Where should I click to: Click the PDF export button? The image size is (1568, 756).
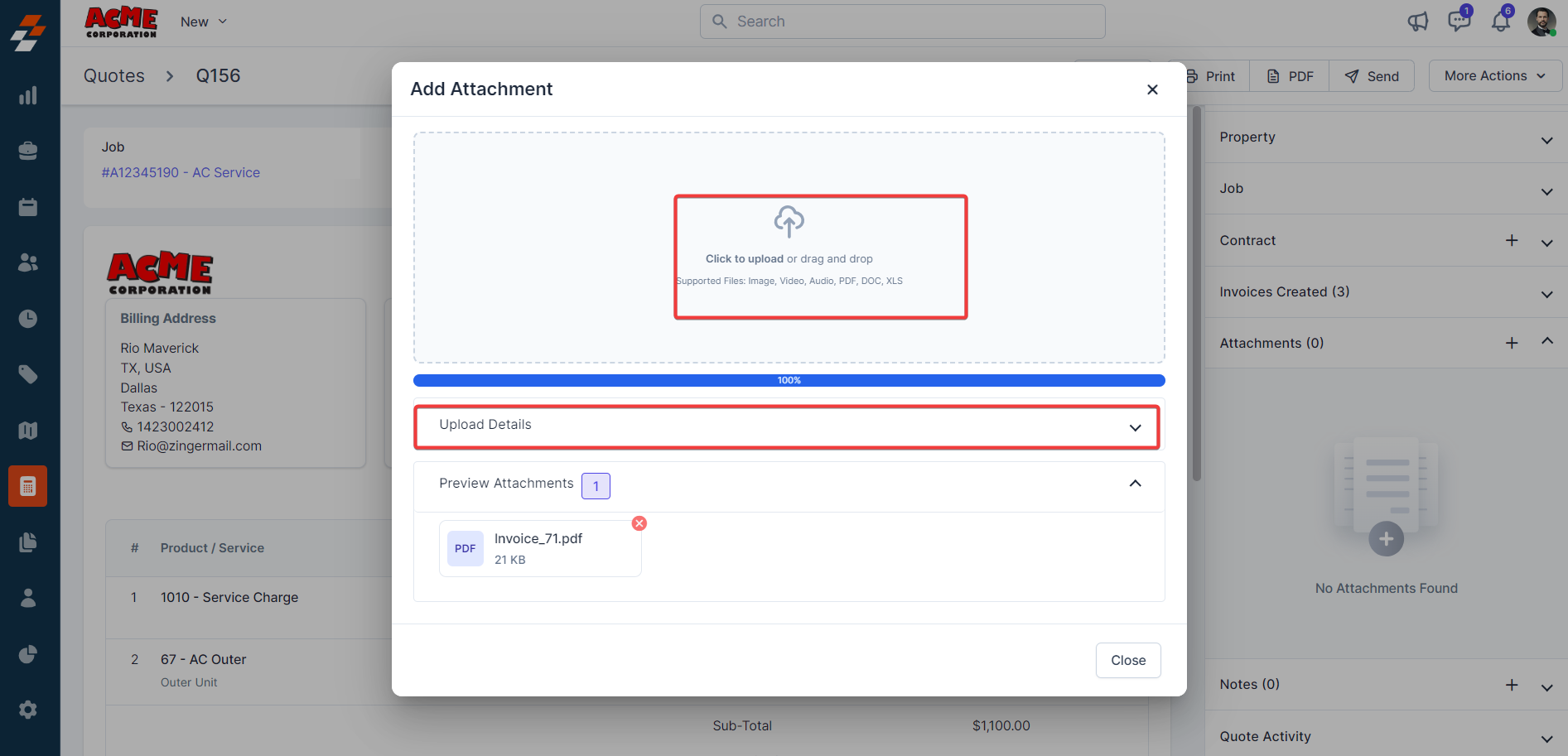(1290, 76)
